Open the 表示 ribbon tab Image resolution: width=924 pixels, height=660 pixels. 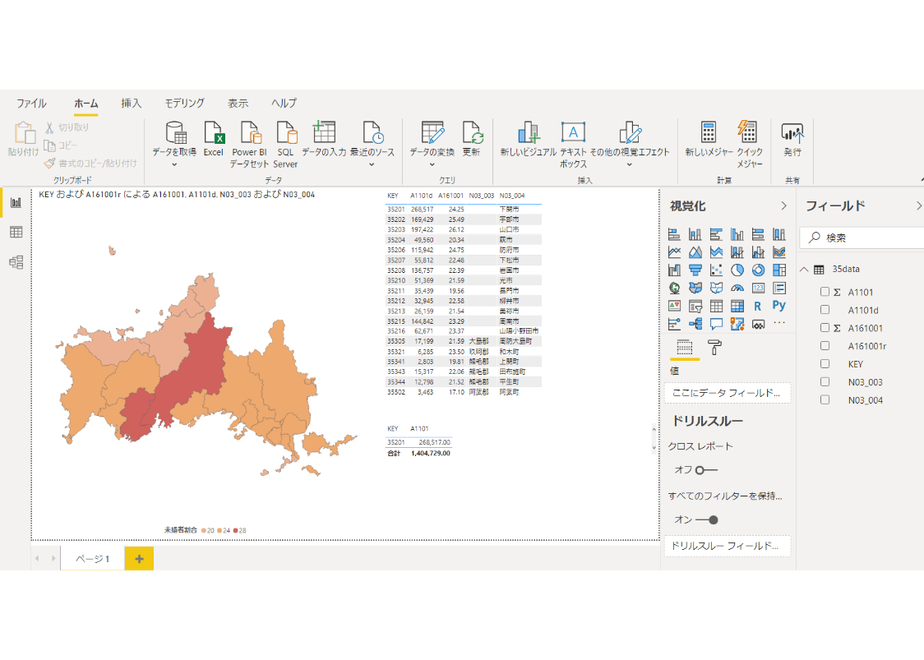(x=238, y=103)
